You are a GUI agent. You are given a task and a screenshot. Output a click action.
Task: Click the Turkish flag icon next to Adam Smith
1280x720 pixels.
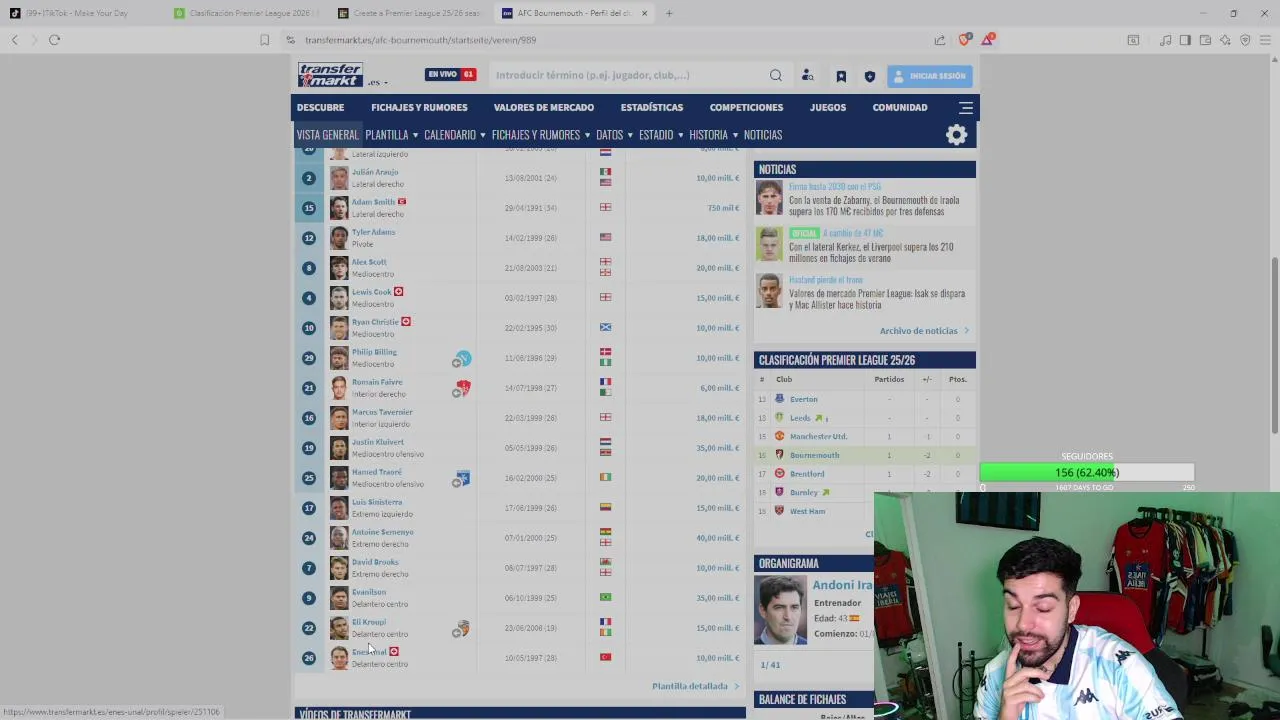401,202
